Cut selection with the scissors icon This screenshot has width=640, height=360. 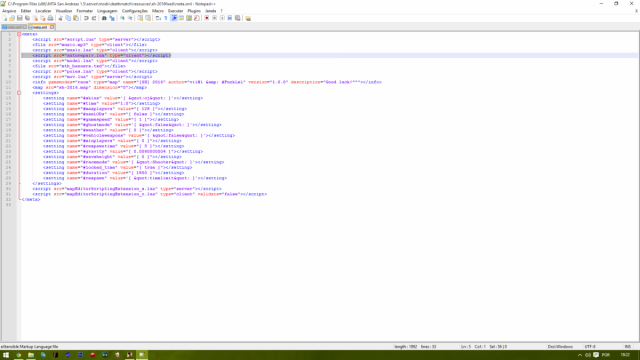(60, 18)
